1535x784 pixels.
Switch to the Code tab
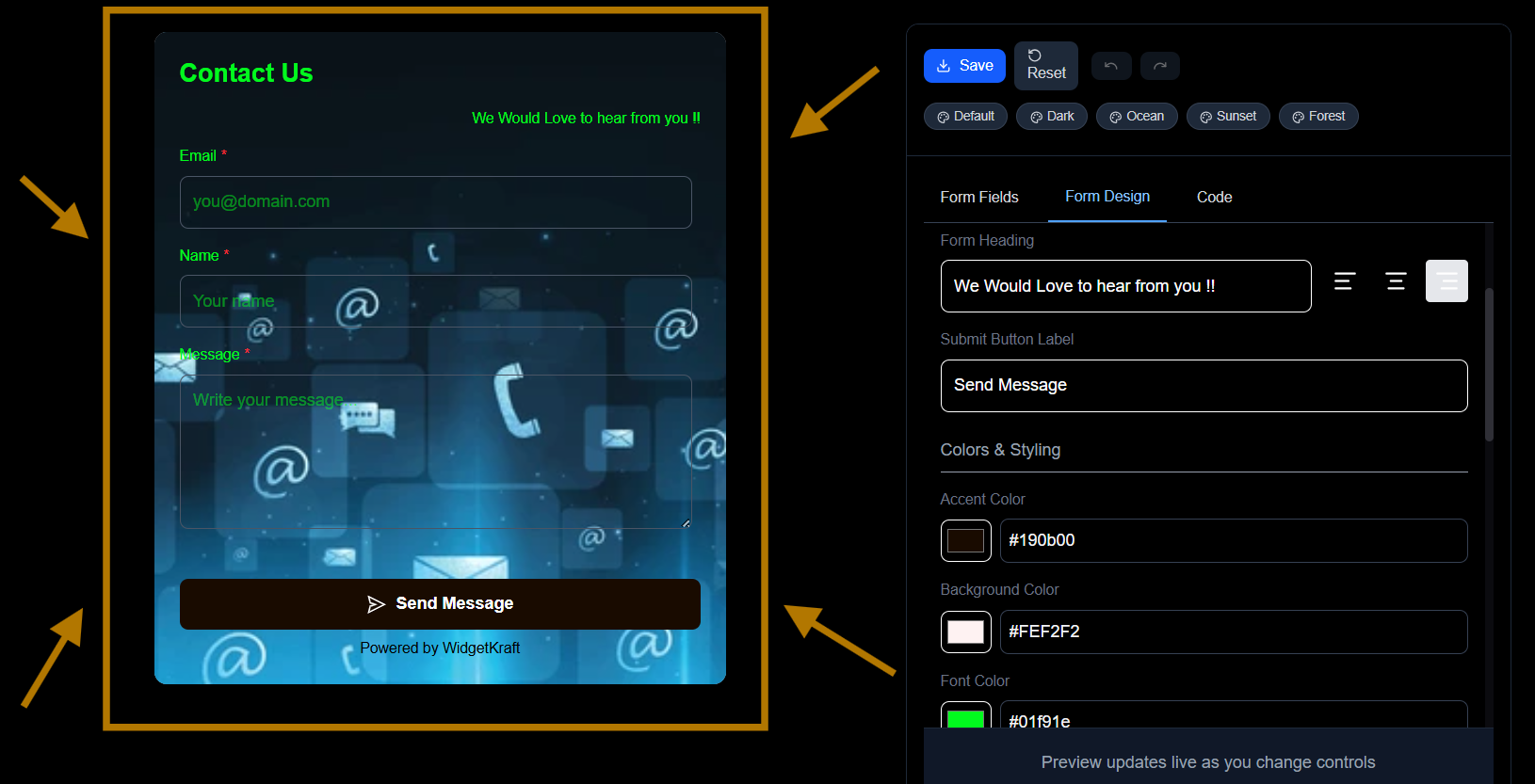coord(1214,197)
